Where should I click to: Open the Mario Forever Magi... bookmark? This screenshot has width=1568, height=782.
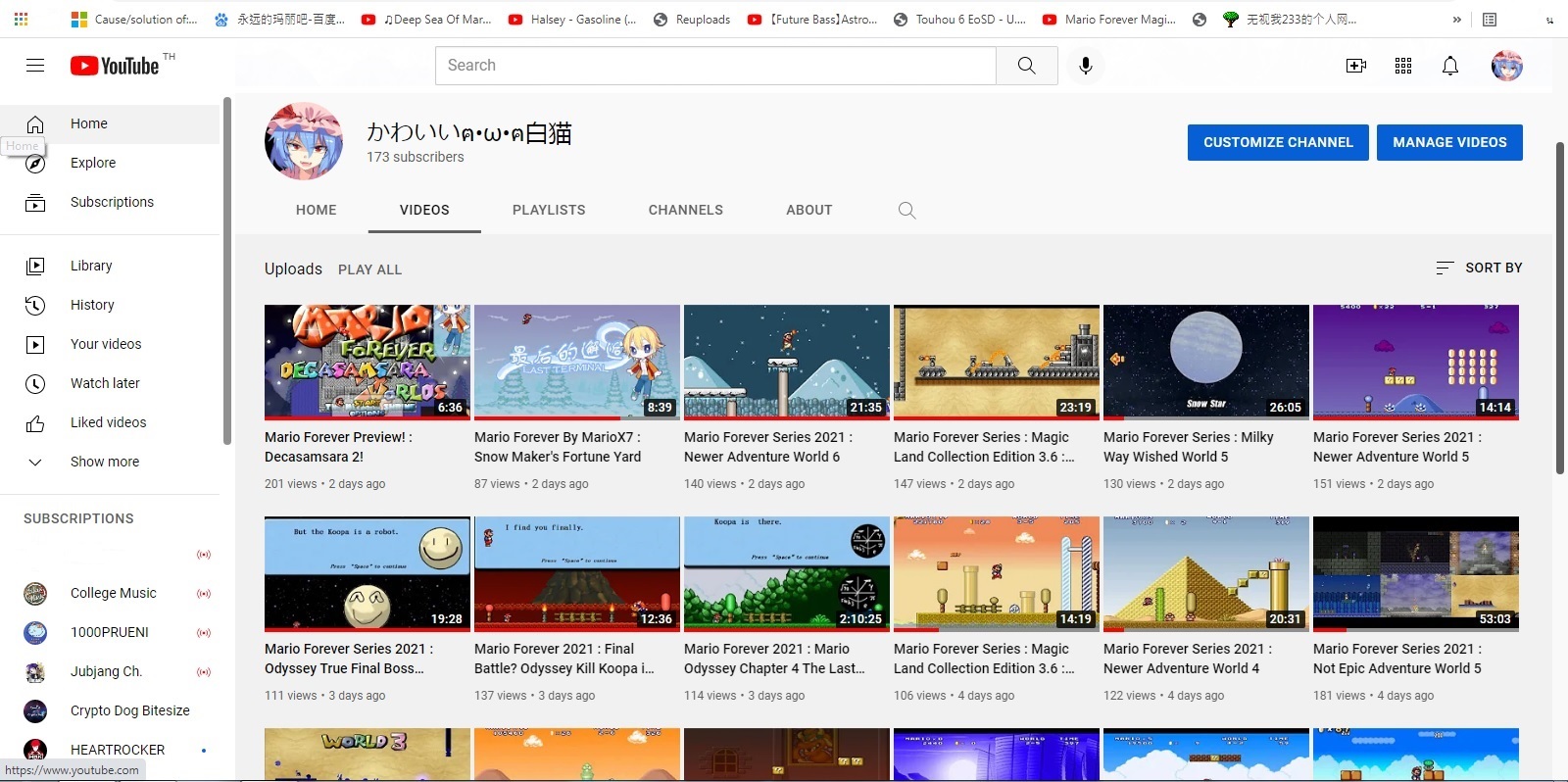click(x=1109, y=19)
